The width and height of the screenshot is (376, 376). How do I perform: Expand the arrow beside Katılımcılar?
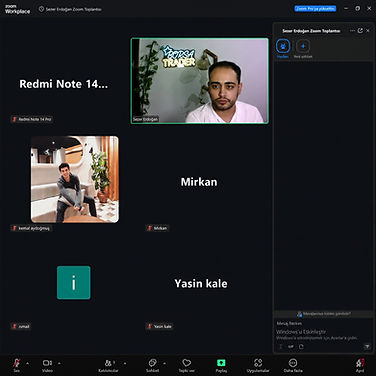point(125,363)
